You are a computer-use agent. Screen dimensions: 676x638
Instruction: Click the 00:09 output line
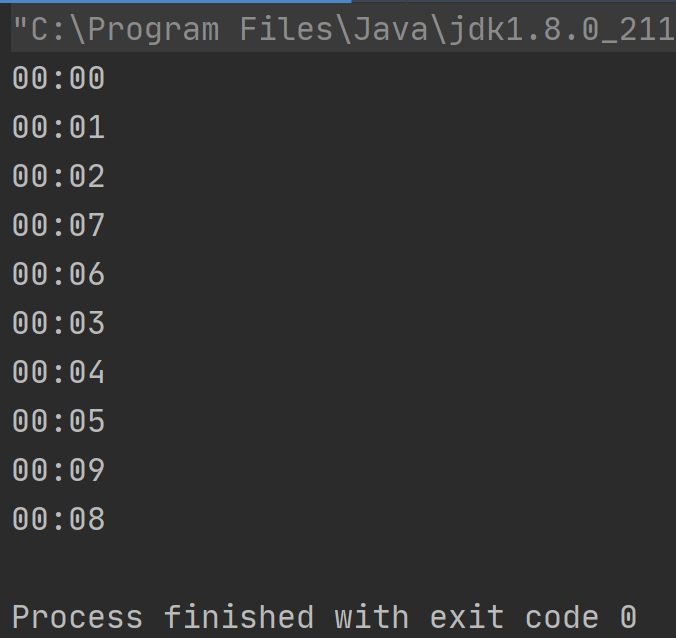coord(59,470)
